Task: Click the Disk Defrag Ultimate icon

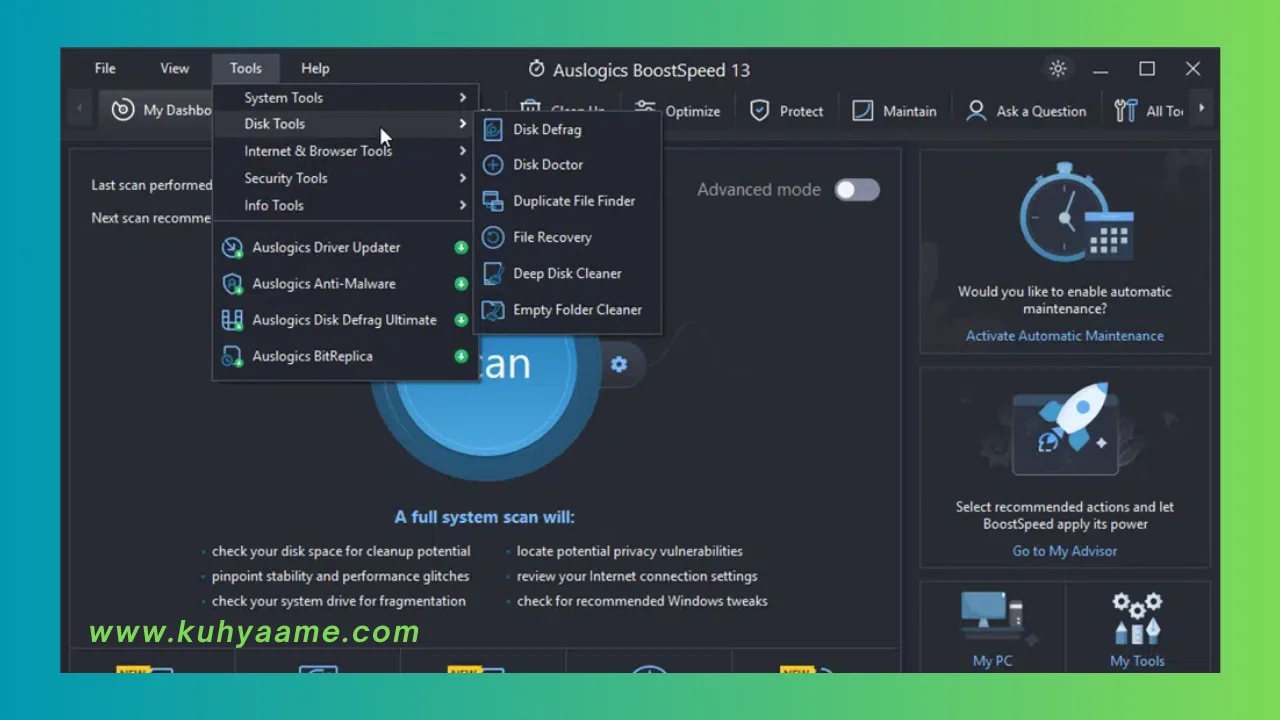Action: click(232, 320)
